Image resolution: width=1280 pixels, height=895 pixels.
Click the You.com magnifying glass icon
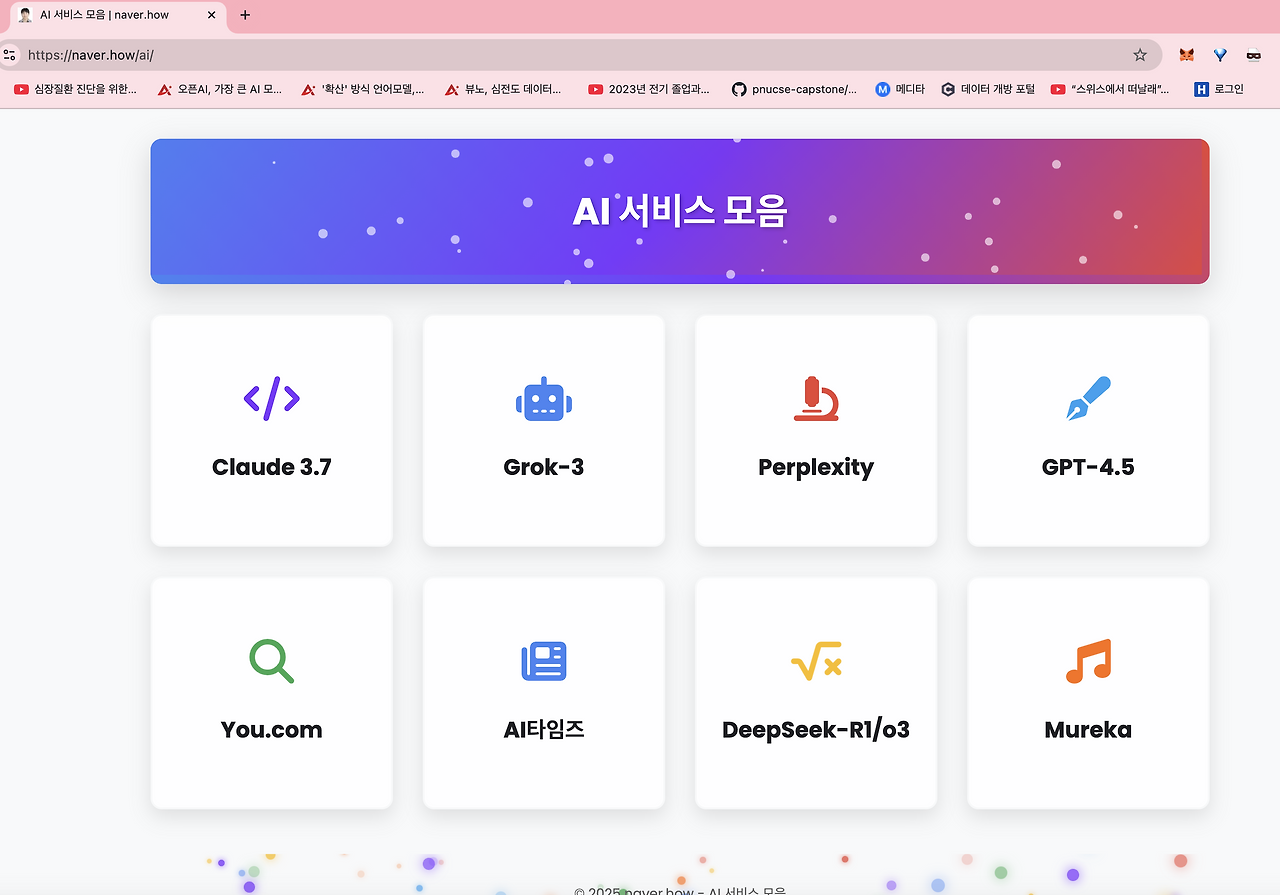pos(272,661)
